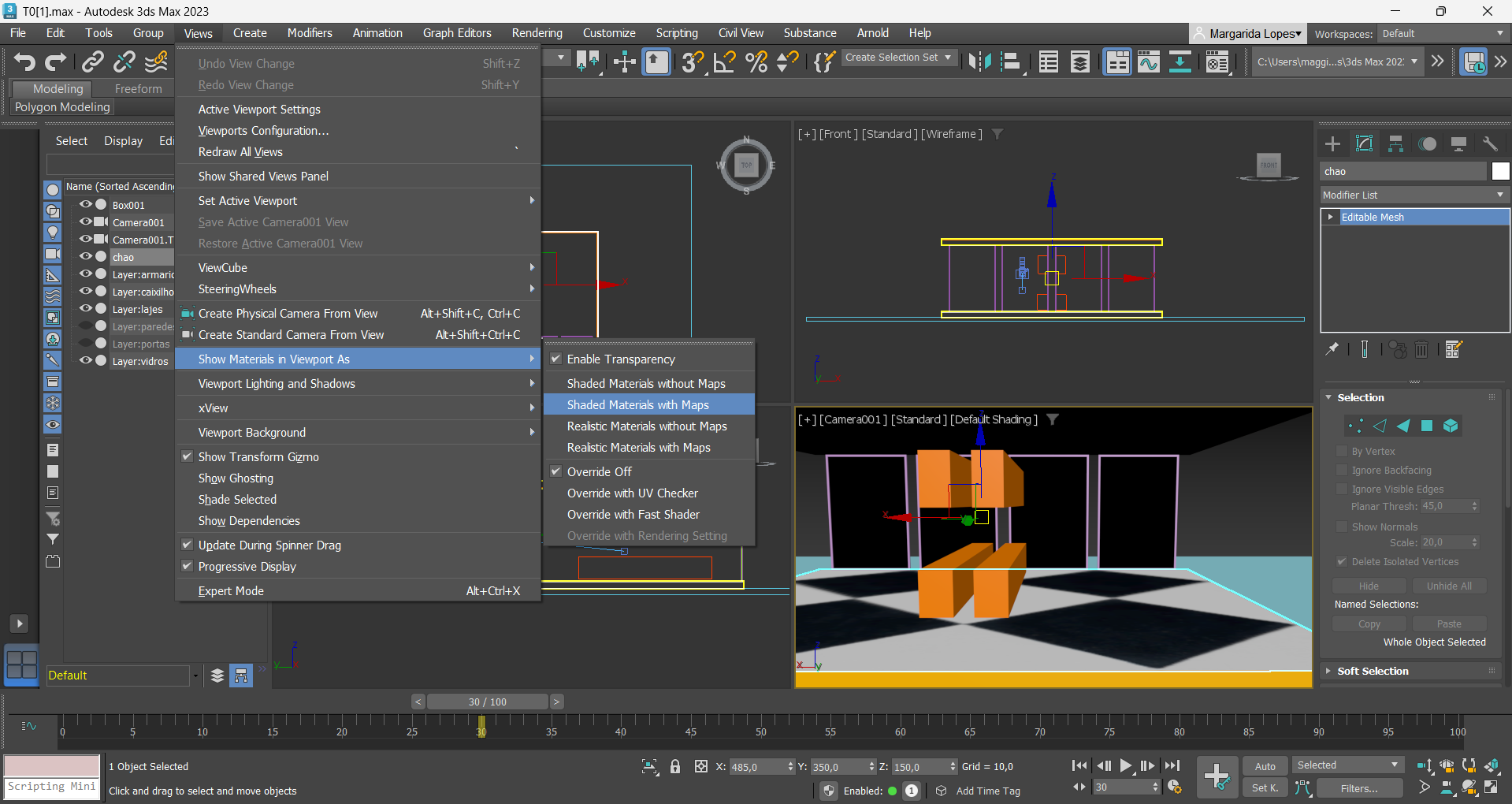Open the Utilities panel wrench icon
The image size is (1512, 804).
tap(1490, 143)
